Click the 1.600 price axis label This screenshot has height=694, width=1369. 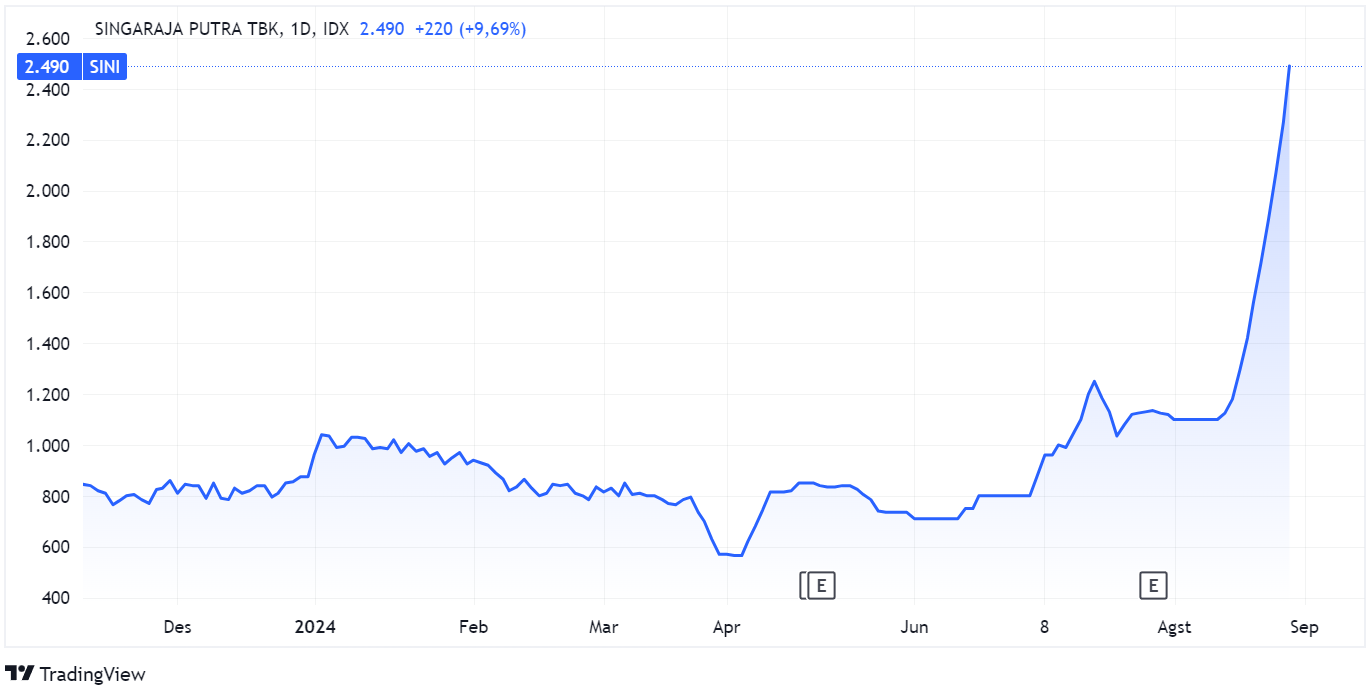(48, 293)
